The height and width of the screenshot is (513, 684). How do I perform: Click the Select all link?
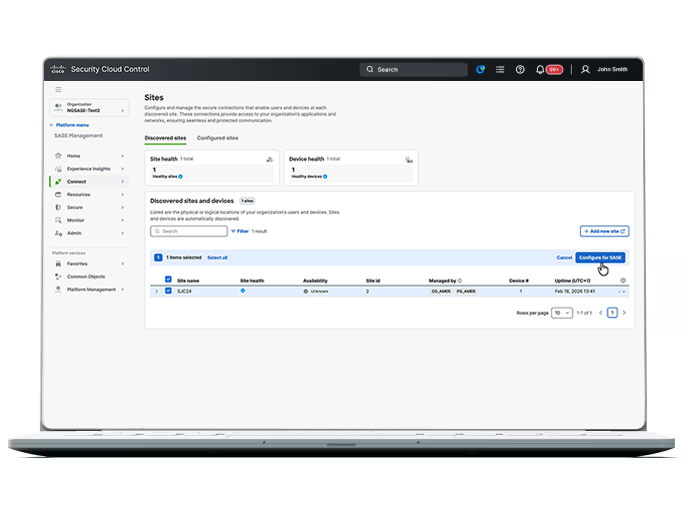[x=217, y=258]
